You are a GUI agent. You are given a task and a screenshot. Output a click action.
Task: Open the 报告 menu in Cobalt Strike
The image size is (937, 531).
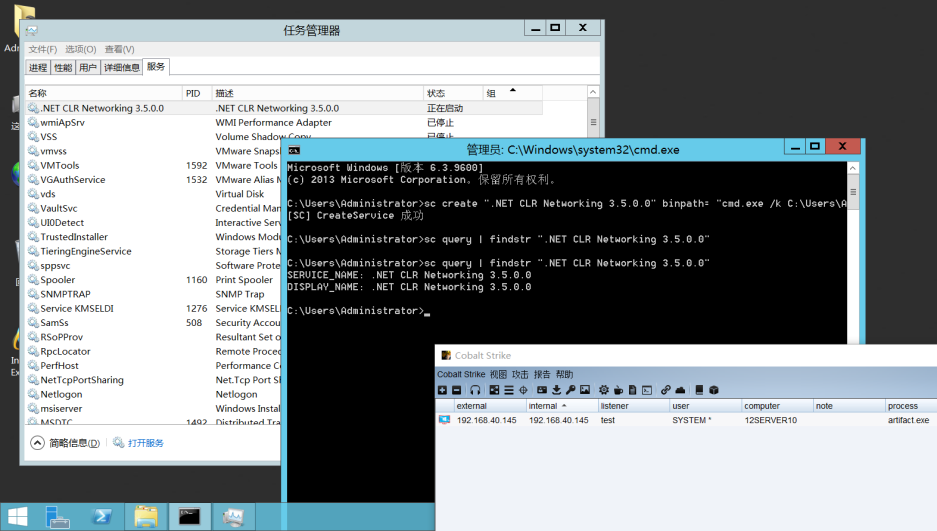pyautogui.click(x=542, y=375)
